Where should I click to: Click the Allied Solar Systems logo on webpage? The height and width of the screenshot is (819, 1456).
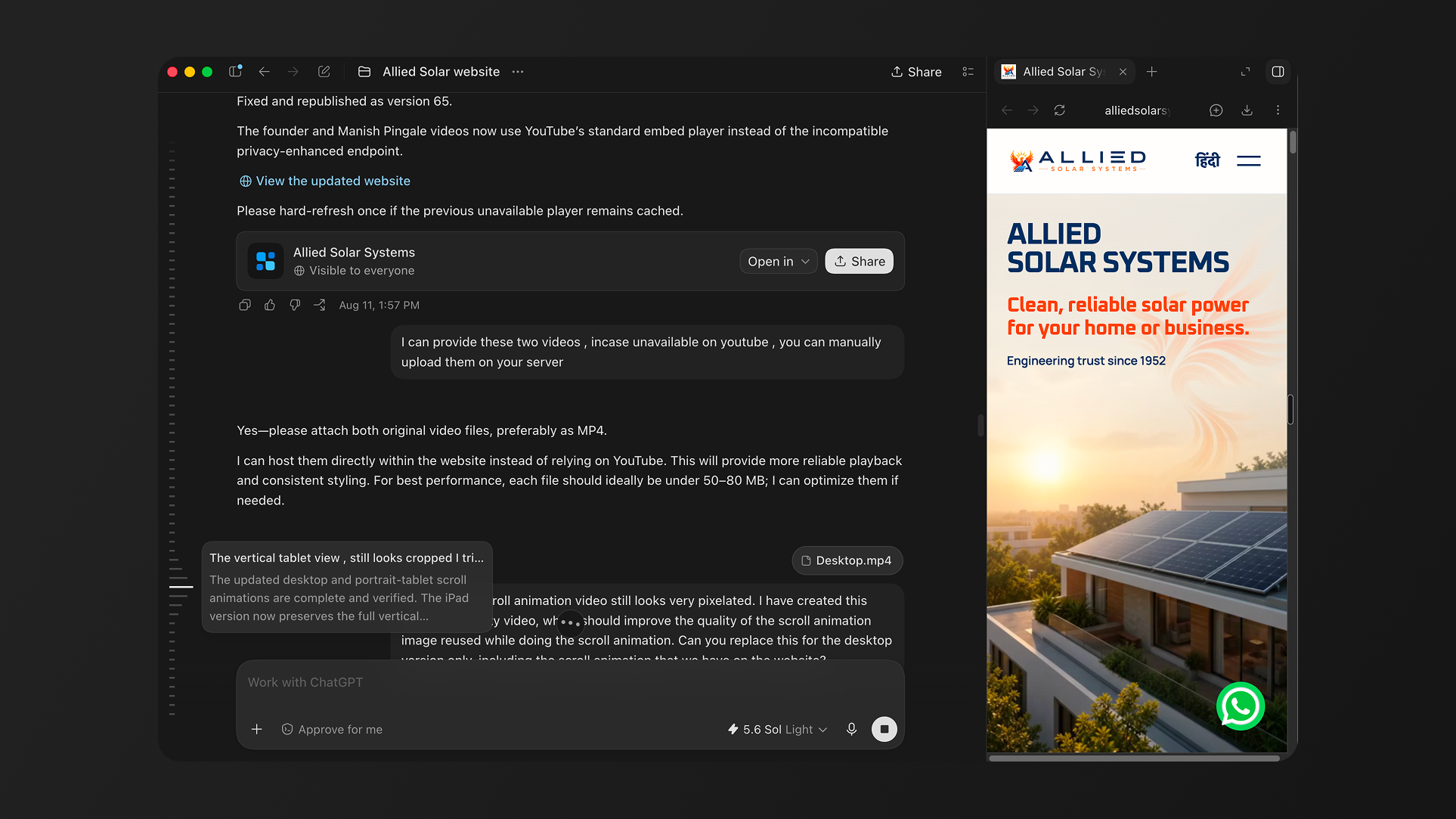(1078, 160)
